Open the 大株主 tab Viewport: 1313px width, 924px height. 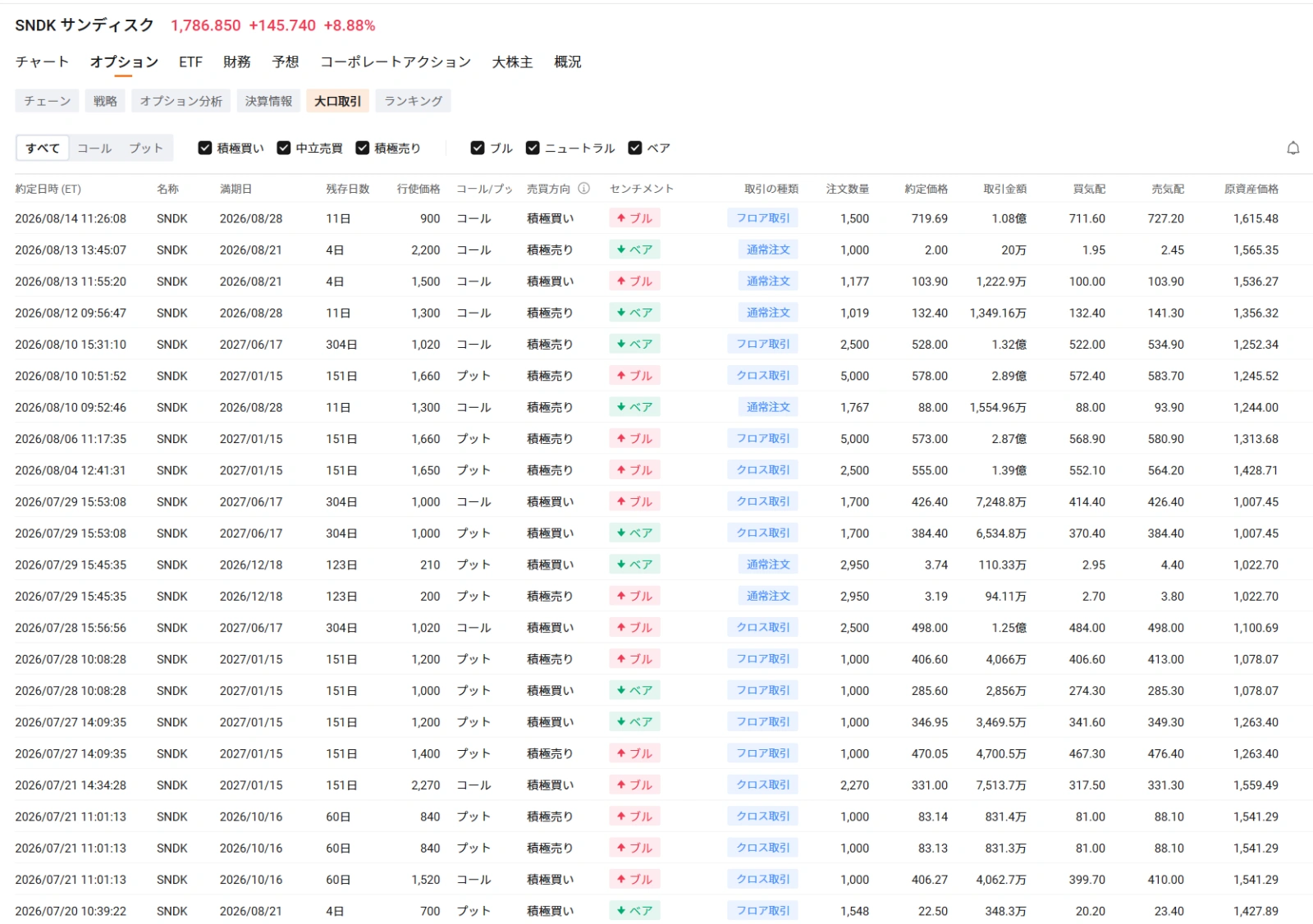tap(512, 62)
